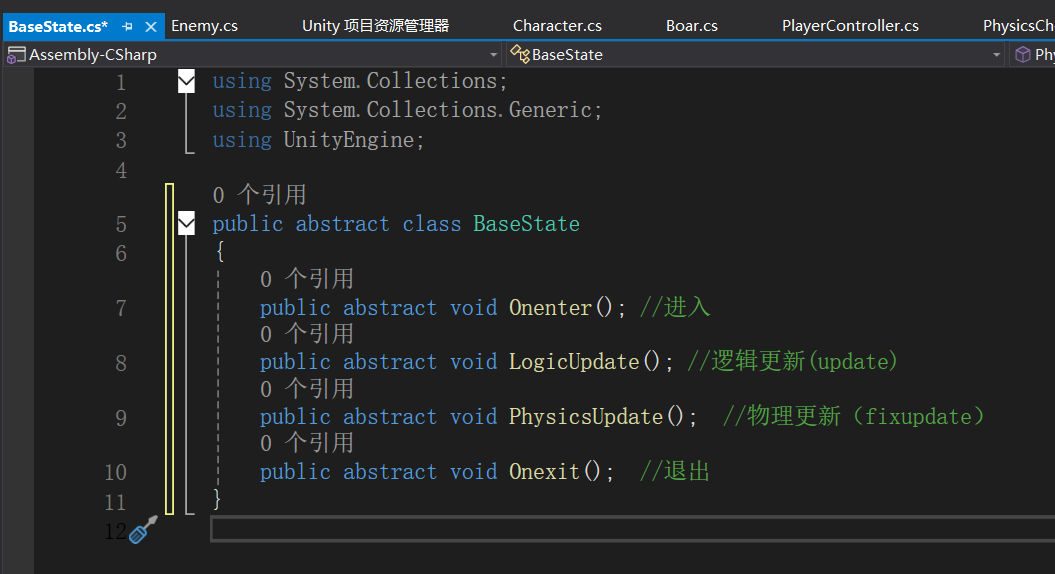Click the Assembly-CSharp project icon
This screenshot has height=574, width=1055.
(x=17, y=55)
